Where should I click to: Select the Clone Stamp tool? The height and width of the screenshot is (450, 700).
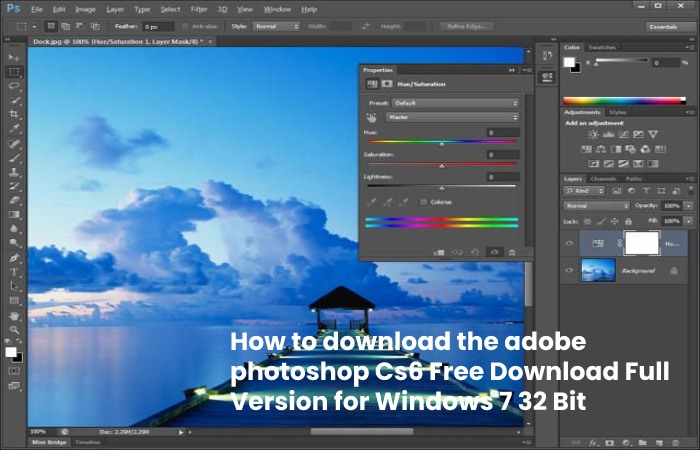click(x=14, y=171)
